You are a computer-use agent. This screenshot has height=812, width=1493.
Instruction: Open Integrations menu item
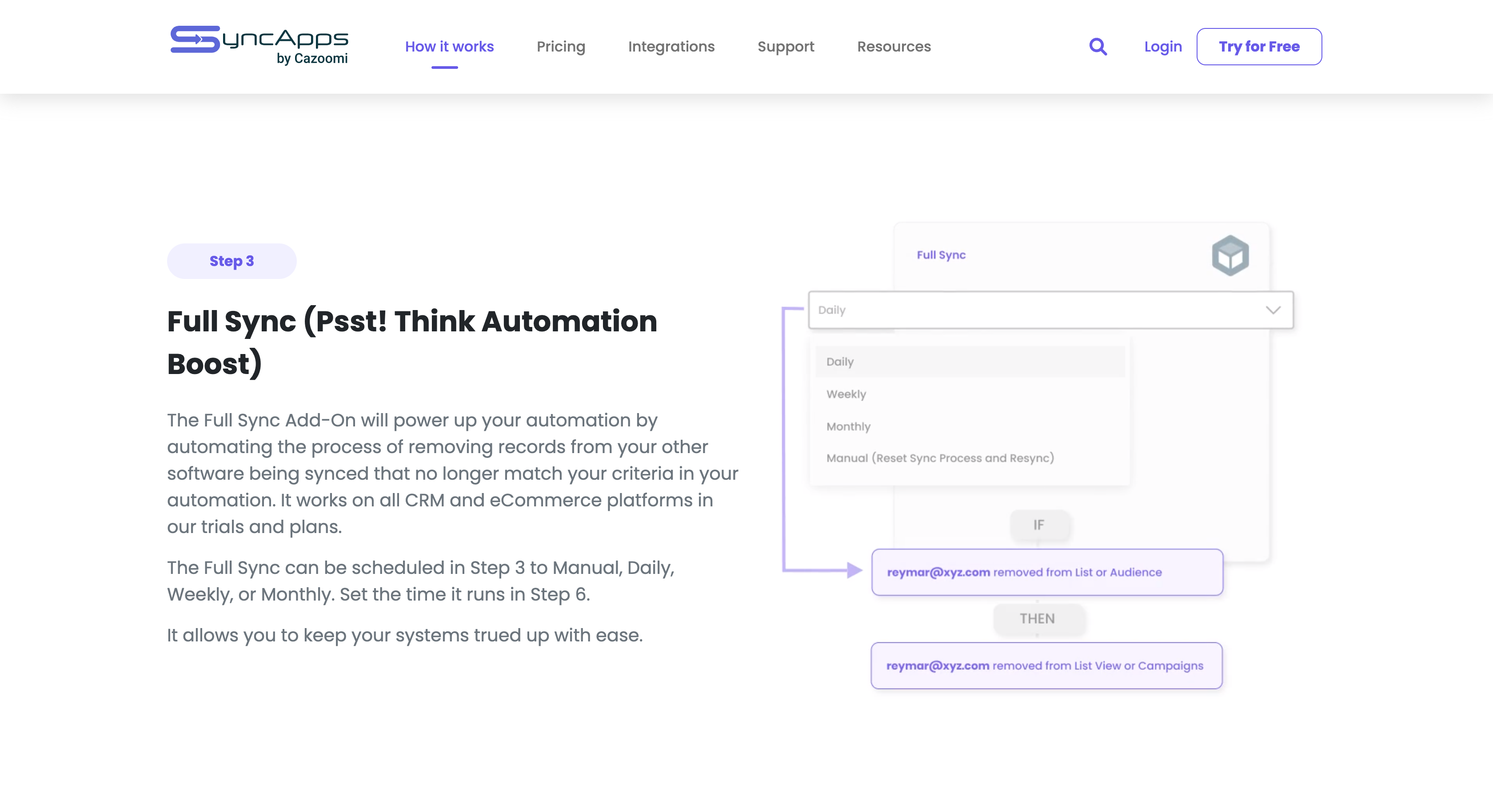[x=671, y=46]
